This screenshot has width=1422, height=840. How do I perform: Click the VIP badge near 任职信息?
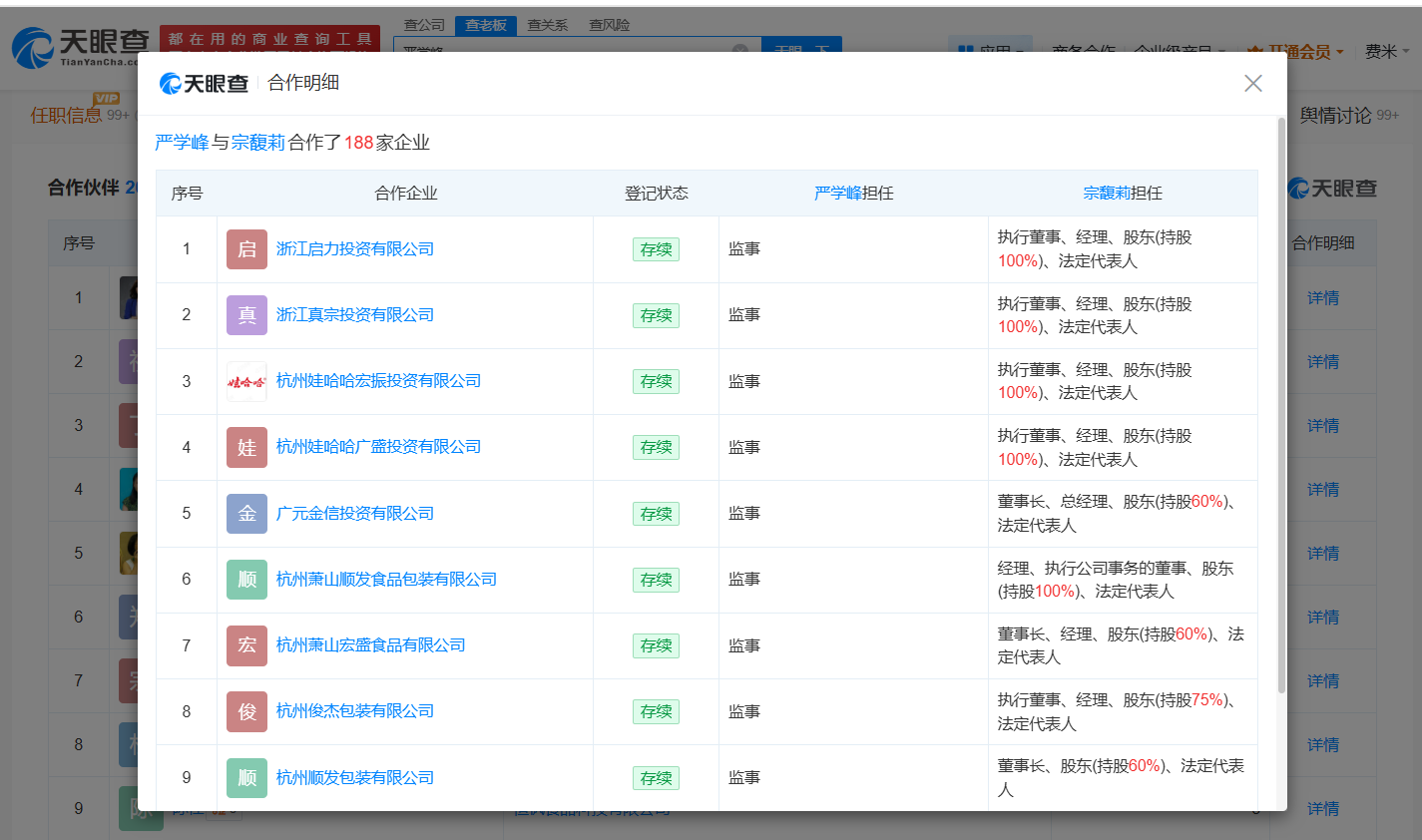103,100
